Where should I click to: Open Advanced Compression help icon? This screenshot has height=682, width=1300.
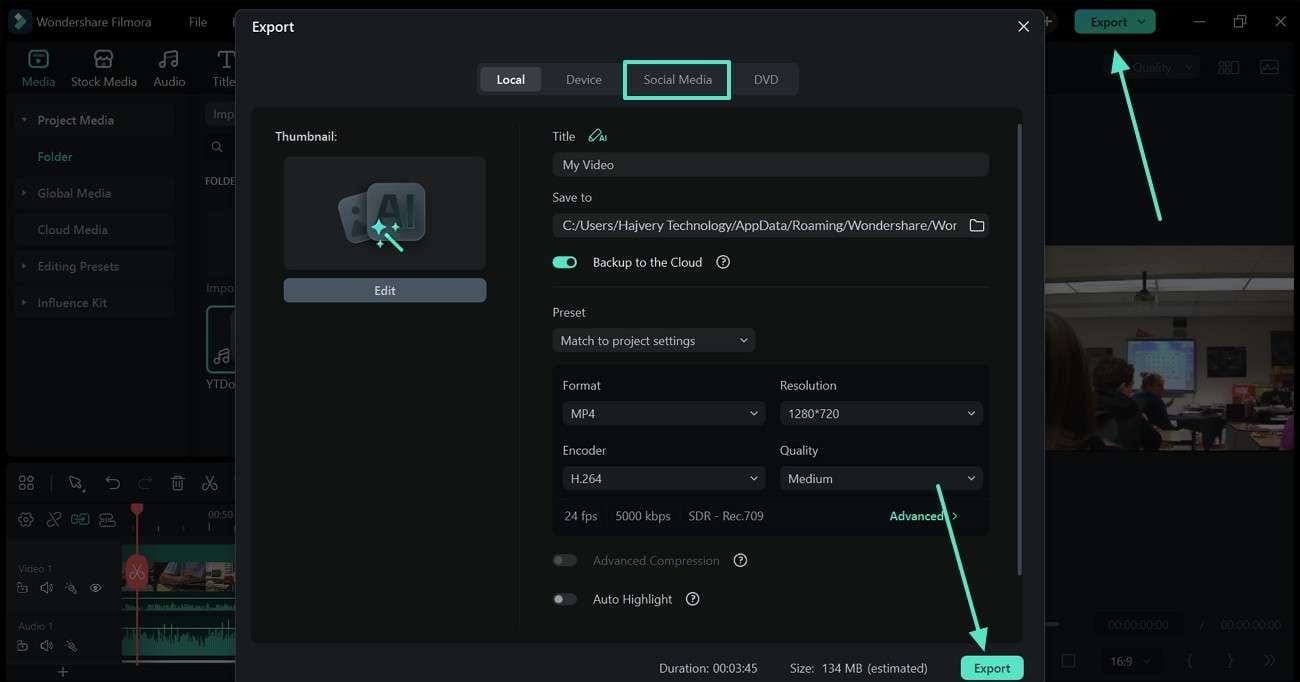click(740, 560)
